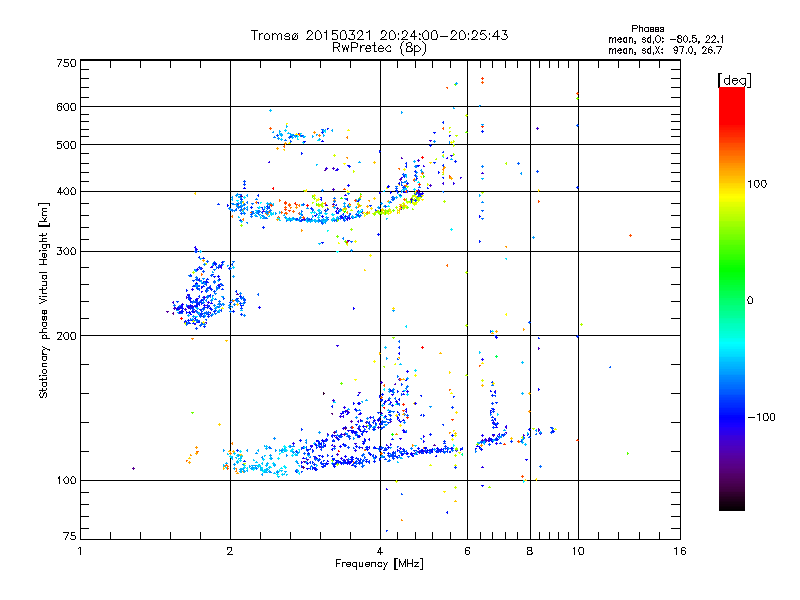Click the "400" height axis tick label
800x600 pixels.
click(x=66, y=192)
